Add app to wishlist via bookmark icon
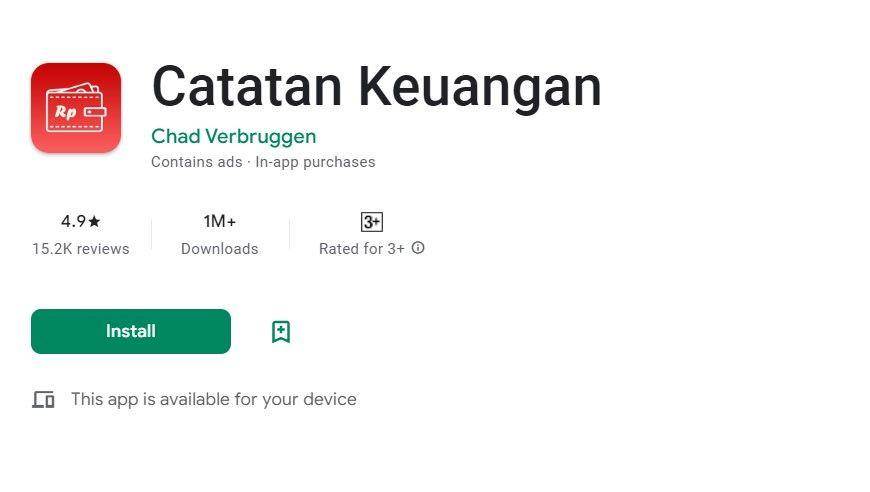This screenshot has height=492, width=870. click(281, 332)
